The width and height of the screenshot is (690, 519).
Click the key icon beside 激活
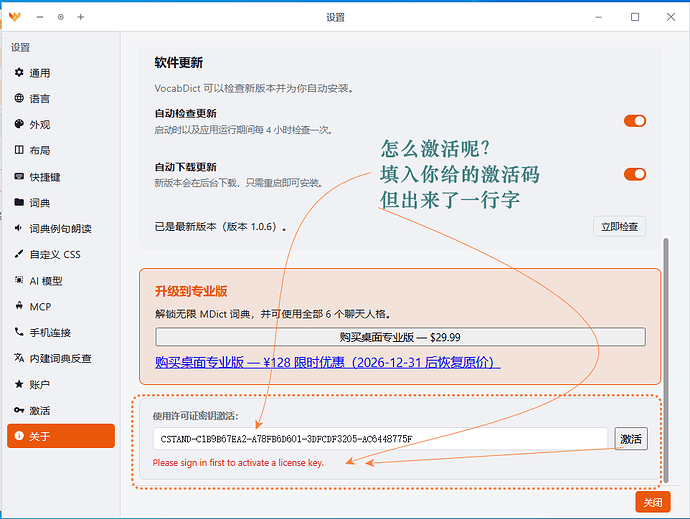pyautogui.click(x=19, y=410)
